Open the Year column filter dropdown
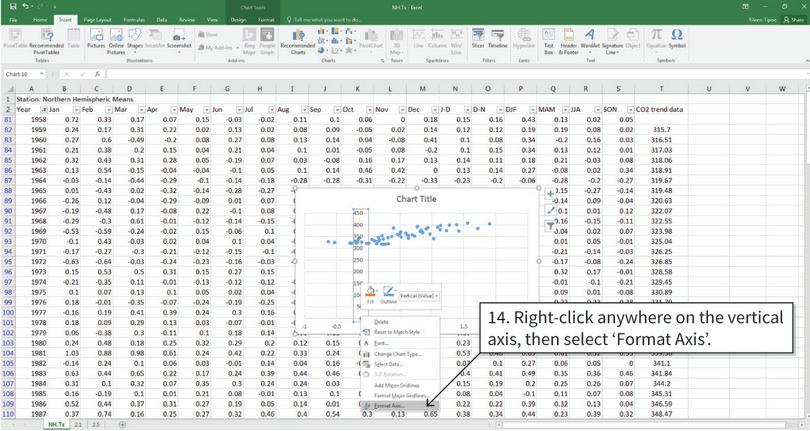The height and width of the screenshot is (431, 810). (44, 110)
